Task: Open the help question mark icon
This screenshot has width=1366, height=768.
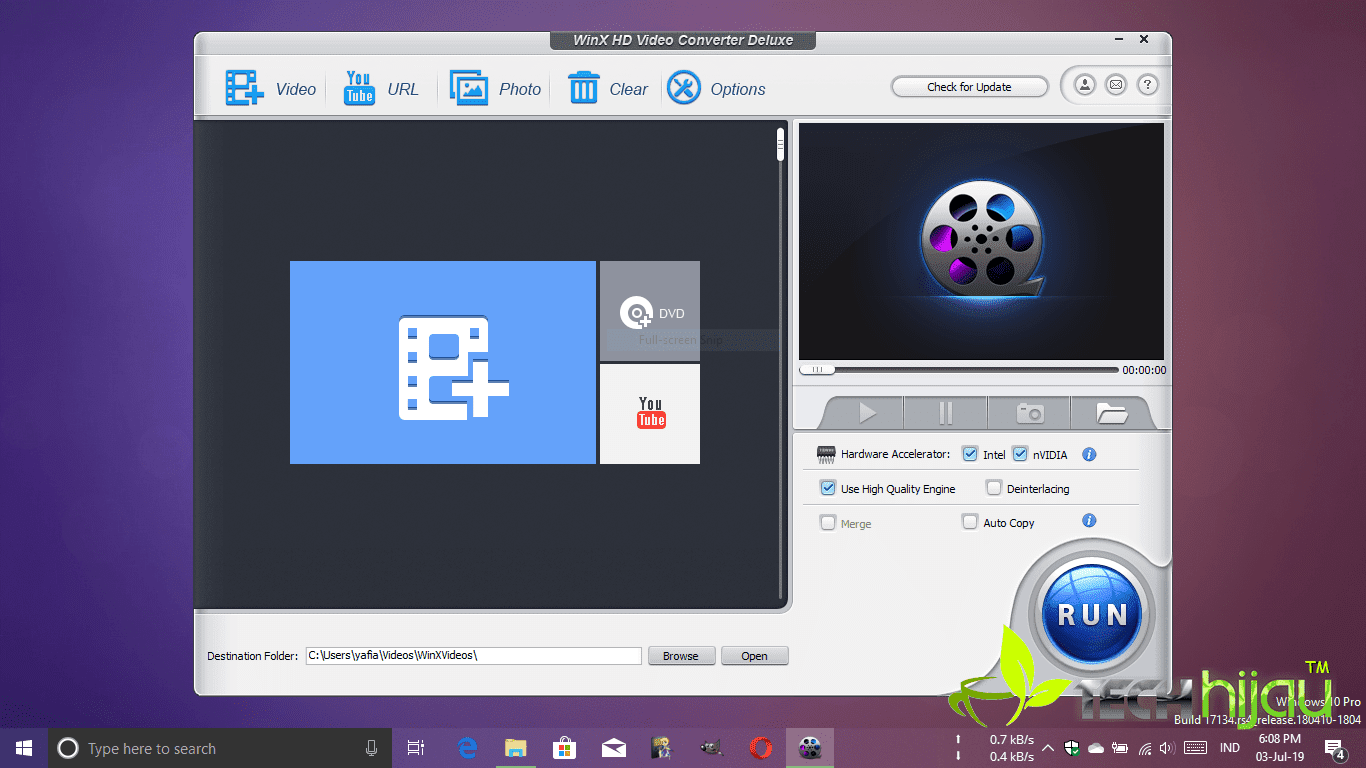Action: pos(1148,85)
